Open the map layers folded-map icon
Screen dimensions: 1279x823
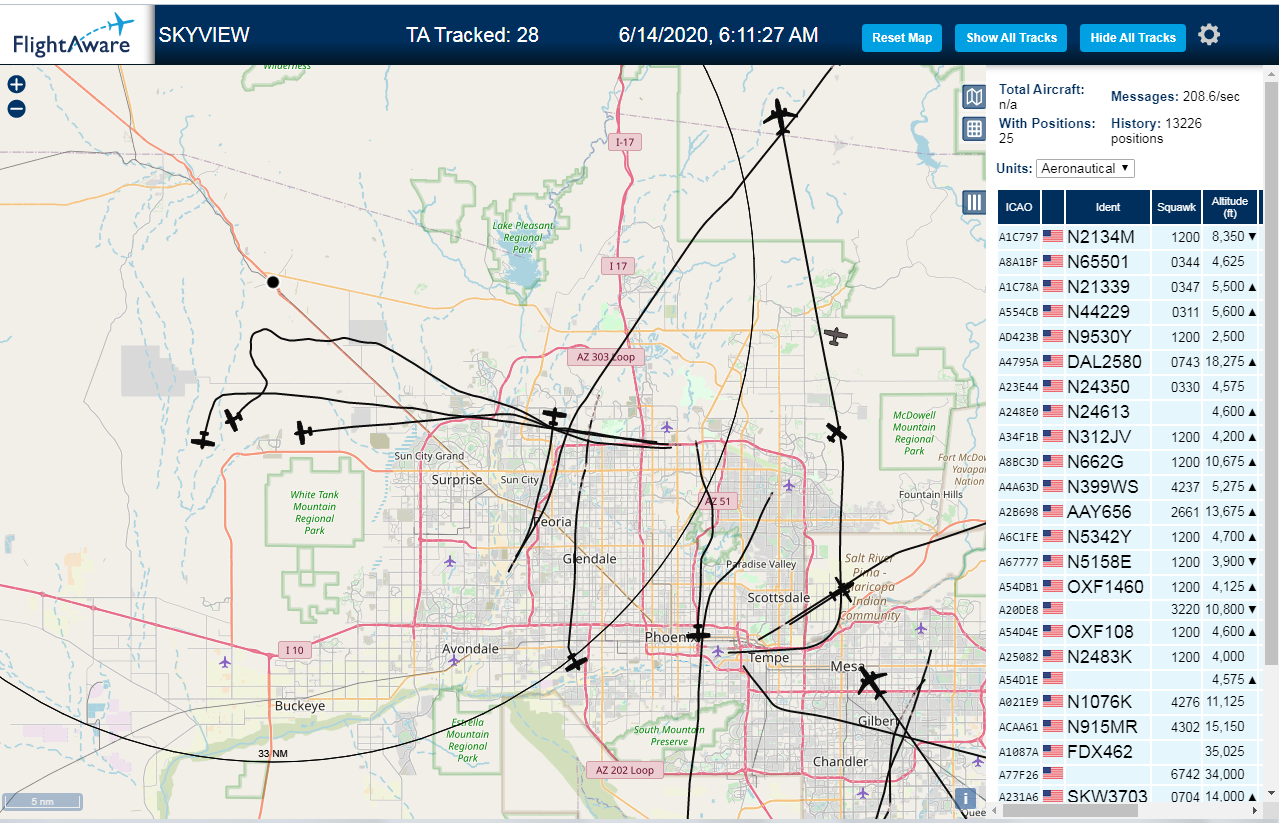pos(974,97)
